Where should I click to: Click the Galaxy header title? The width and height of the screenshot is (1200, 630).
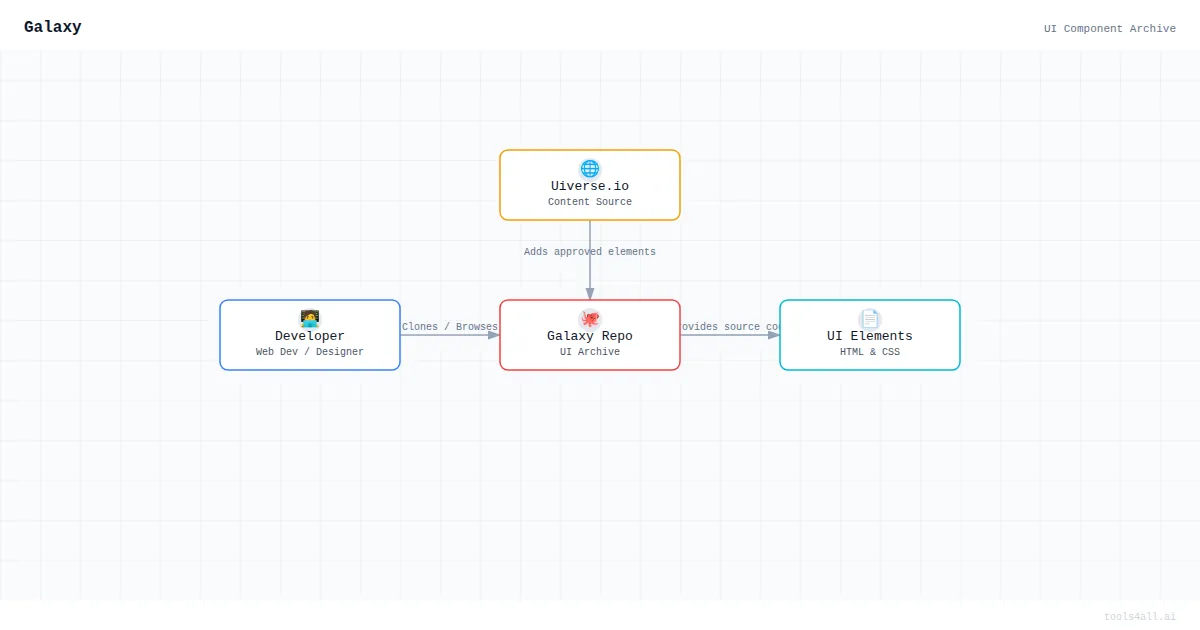coord(53,27)
